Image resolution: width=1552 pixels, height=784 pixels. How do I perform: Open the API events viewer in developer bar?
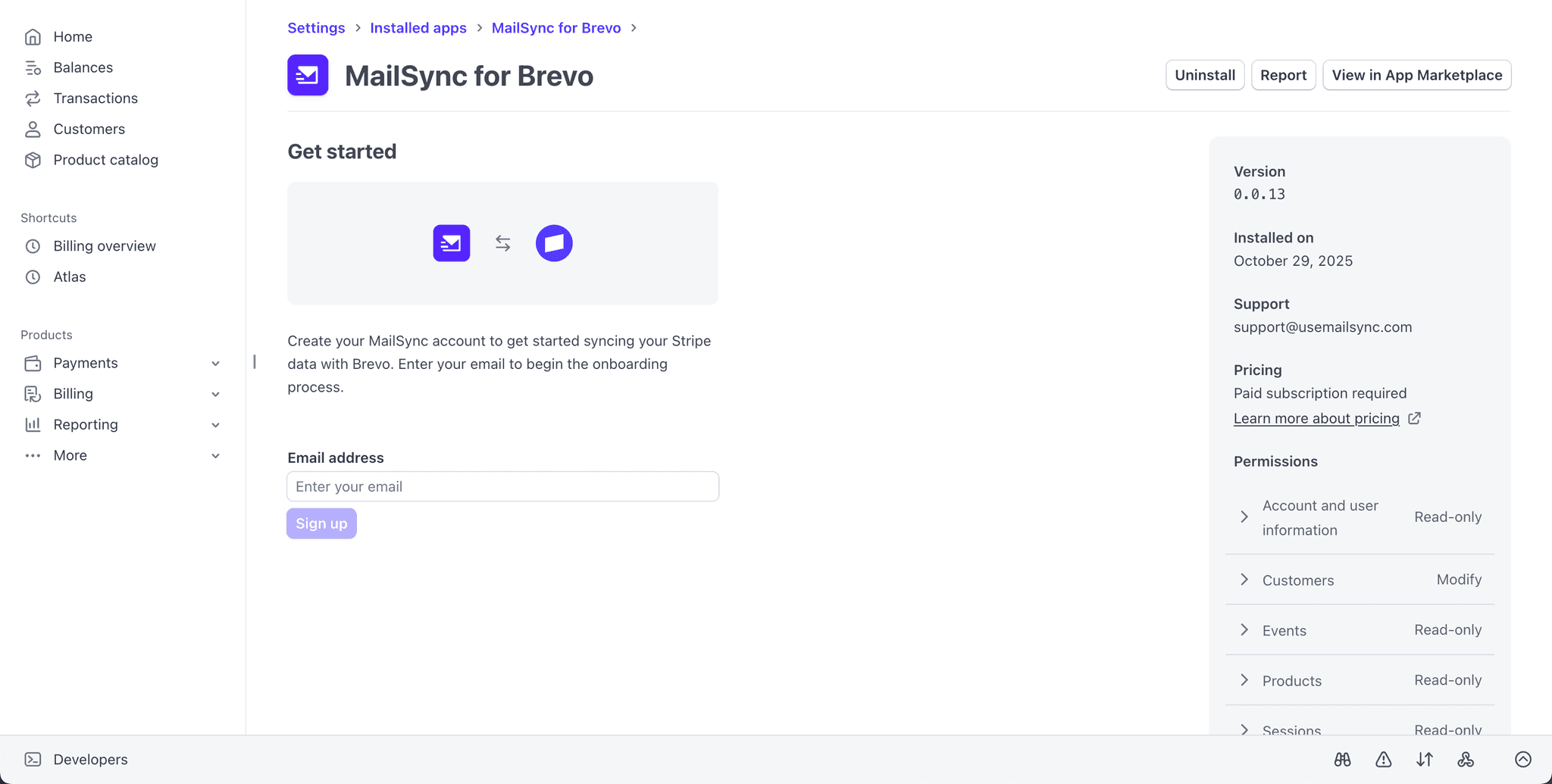click(1343, 759)
